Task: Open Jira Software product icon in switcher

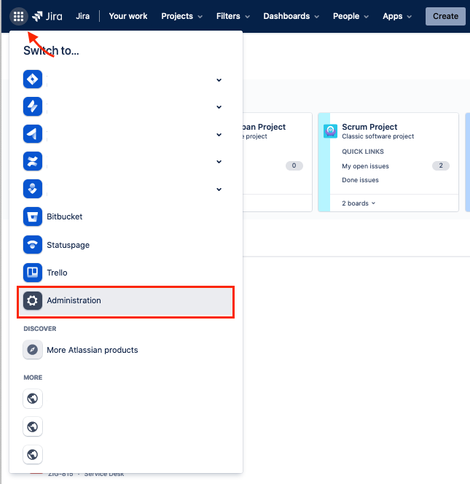Action: [33, 79]
